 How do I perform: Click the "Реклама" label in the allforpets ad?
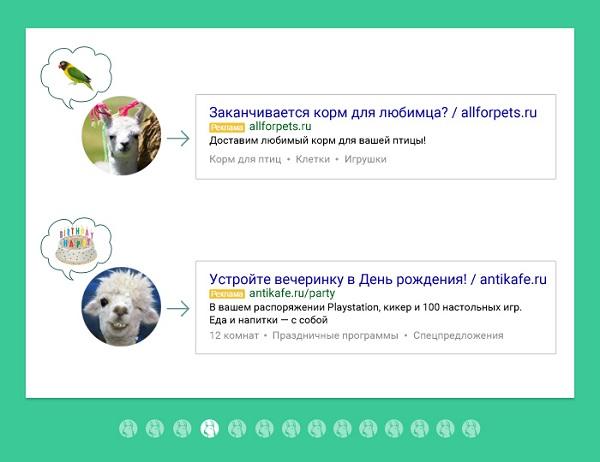[x=227, y=127]
